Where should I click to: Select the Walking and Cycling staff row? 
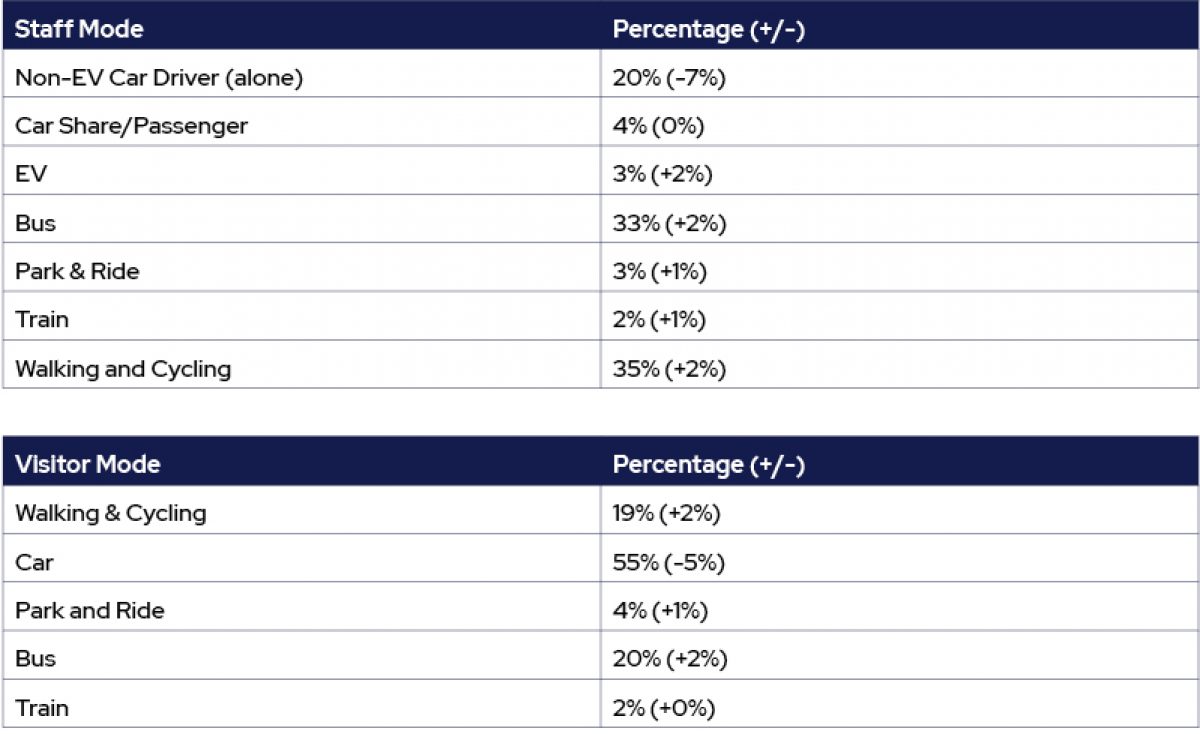click(600, 369)
